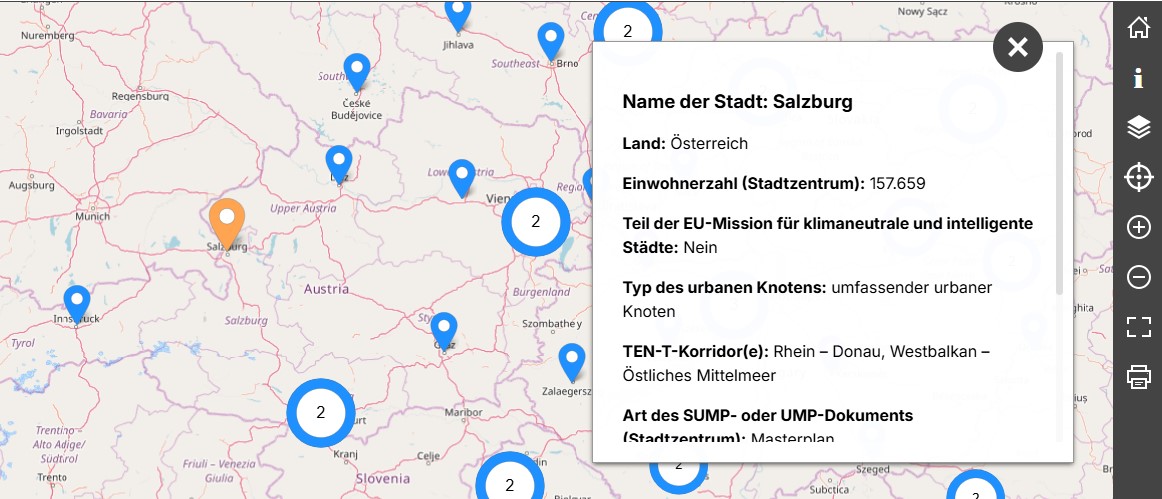
Task: Expand the cluster of 2 near Vienna
Action: click(535, 221)
